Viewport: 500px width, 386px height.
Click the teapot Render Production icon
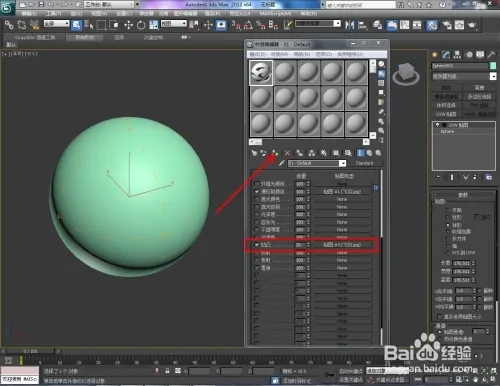point(472,25)
